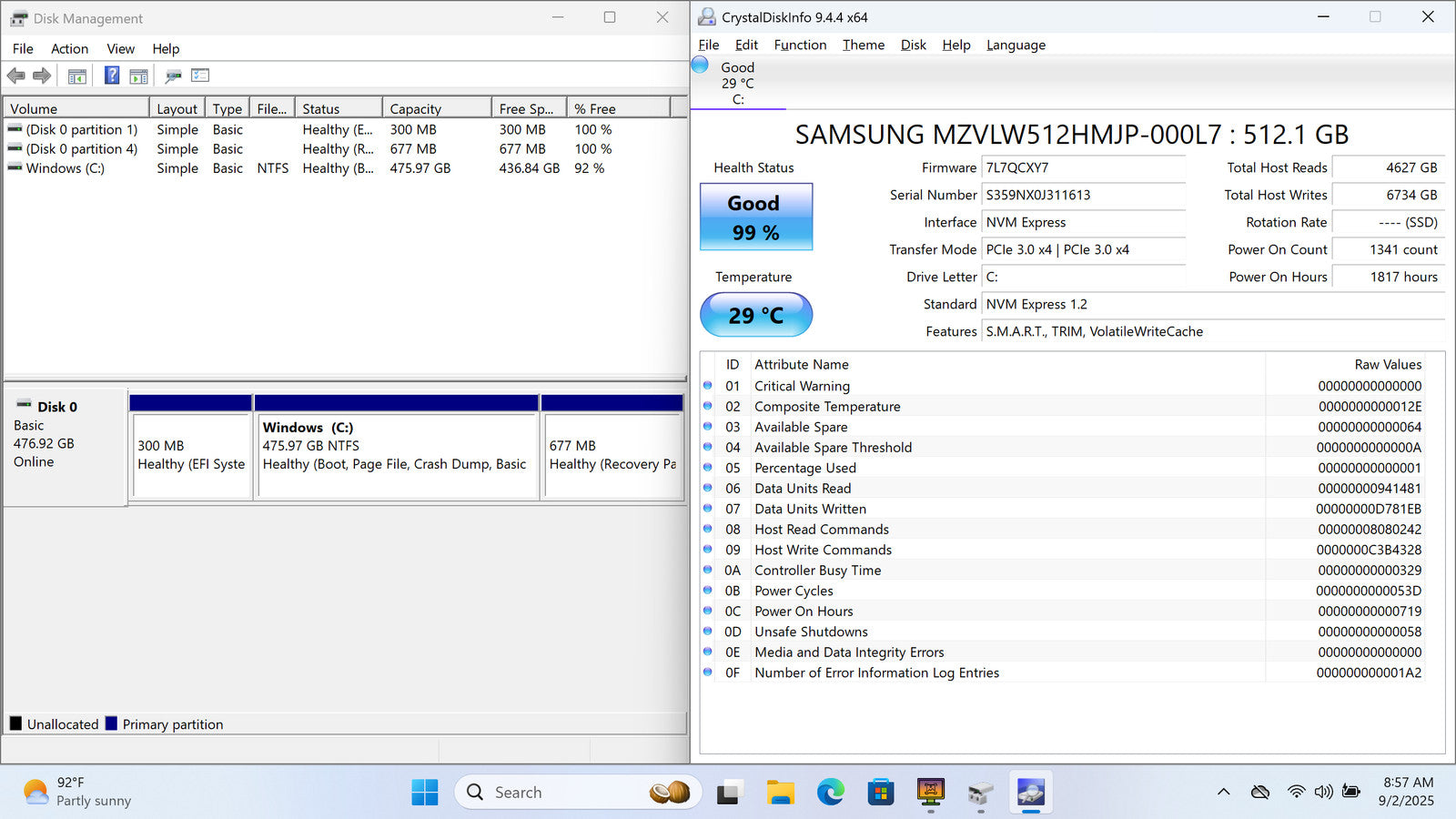This screenshot has width=1456, height=819.
Task: Open Task View from the taskbar
Action: (x=728, y=793)
